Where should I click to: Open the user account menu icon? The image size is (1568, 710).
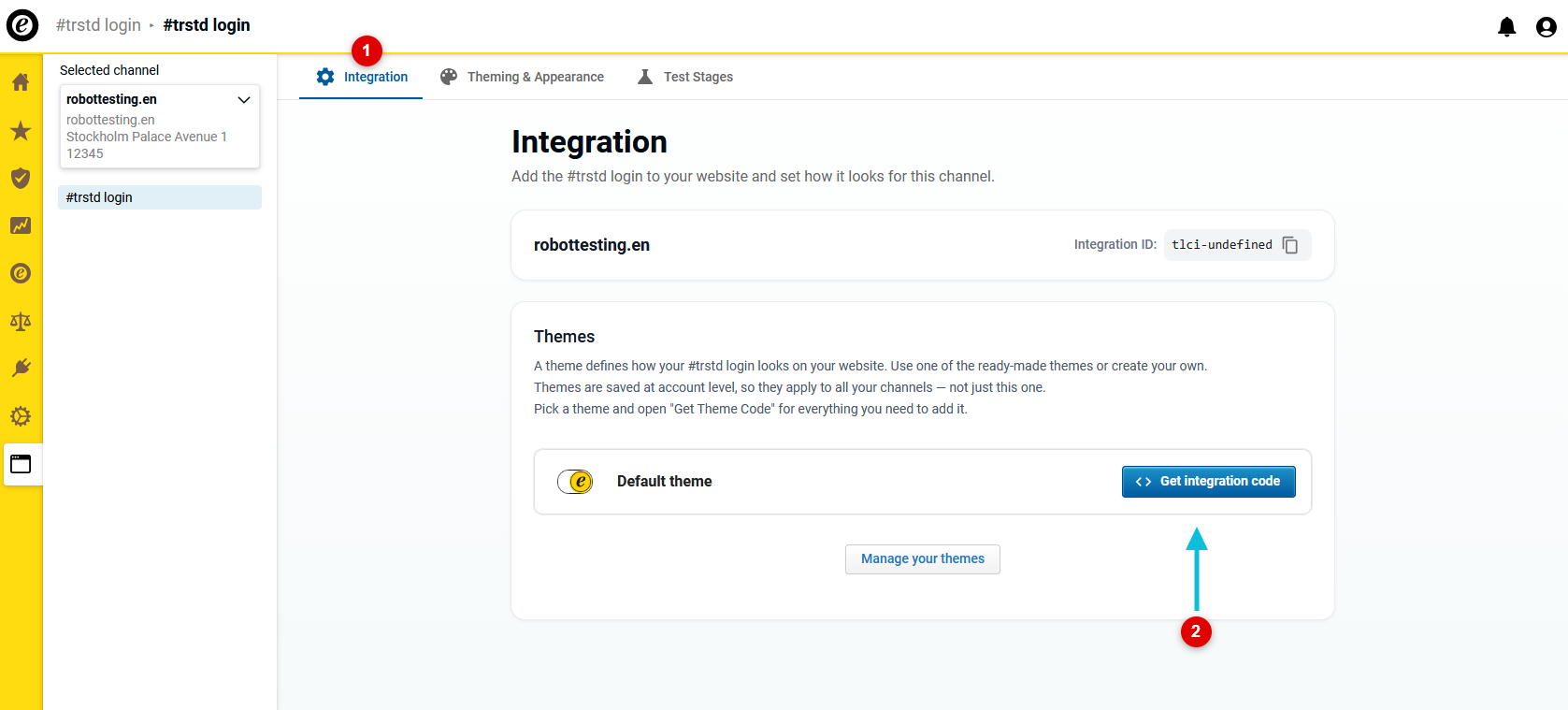click(x=1546, y=27)
